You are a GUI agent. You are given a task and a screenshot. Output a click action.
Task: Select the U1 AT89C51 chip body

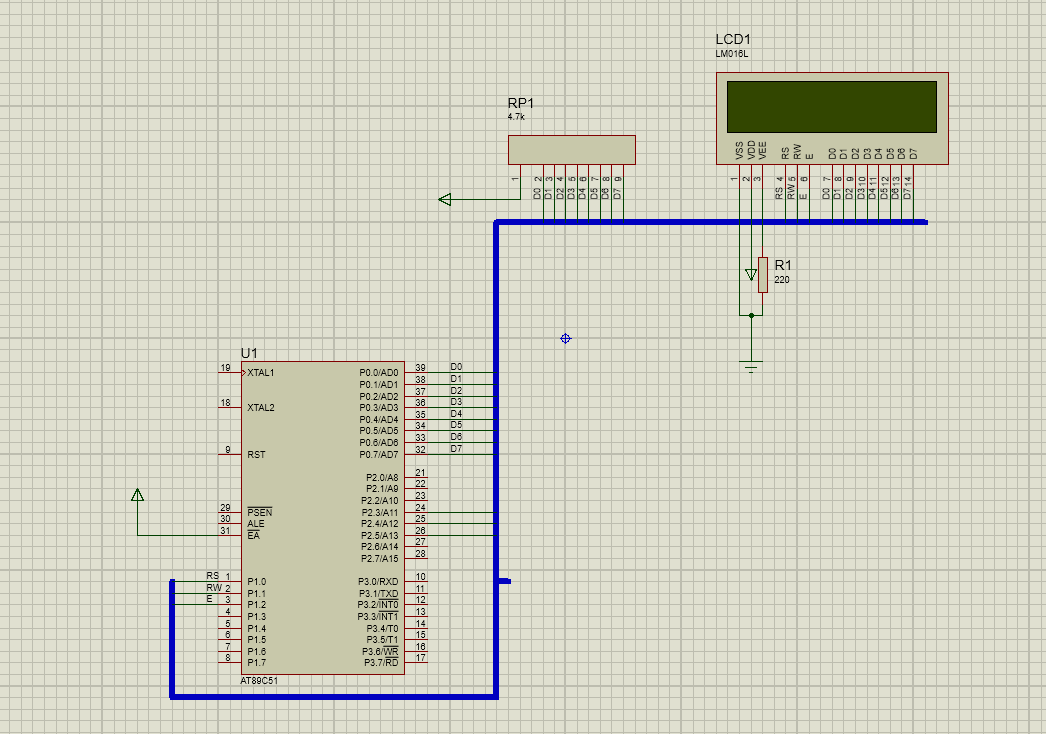coord(323,518)
